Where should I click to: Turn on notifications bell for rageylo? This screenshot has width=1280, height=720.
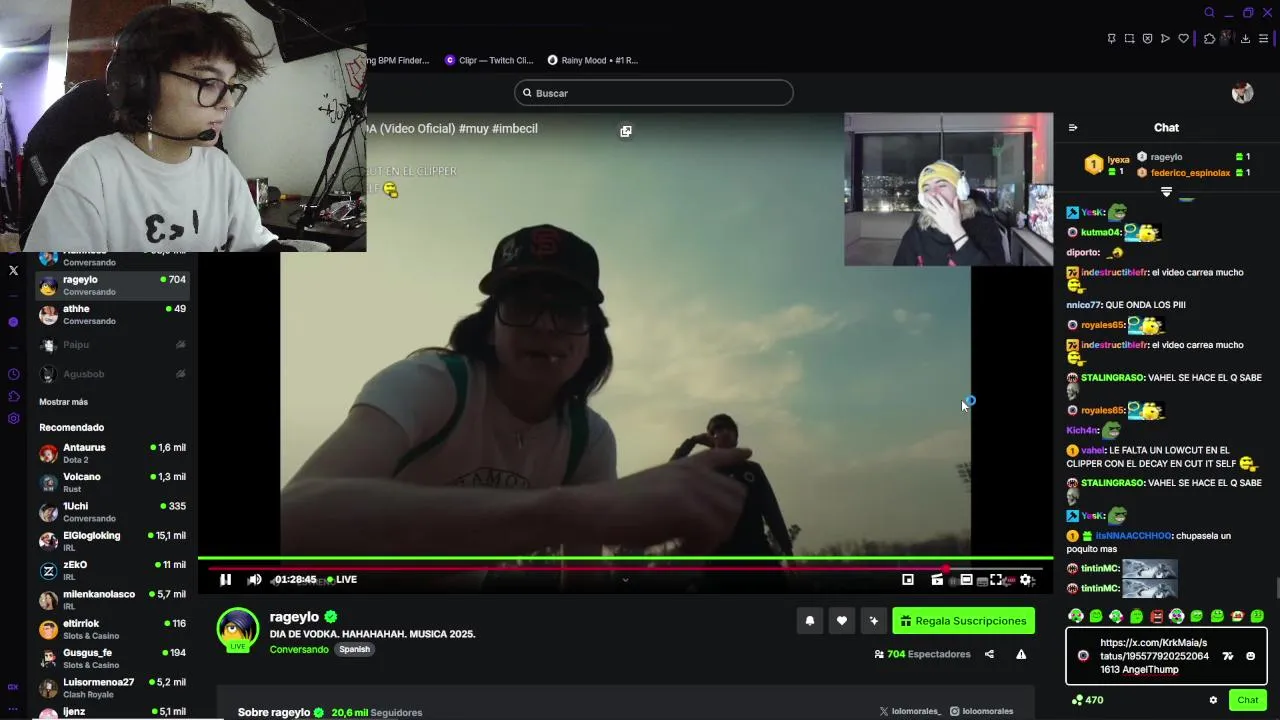point(810,621)
